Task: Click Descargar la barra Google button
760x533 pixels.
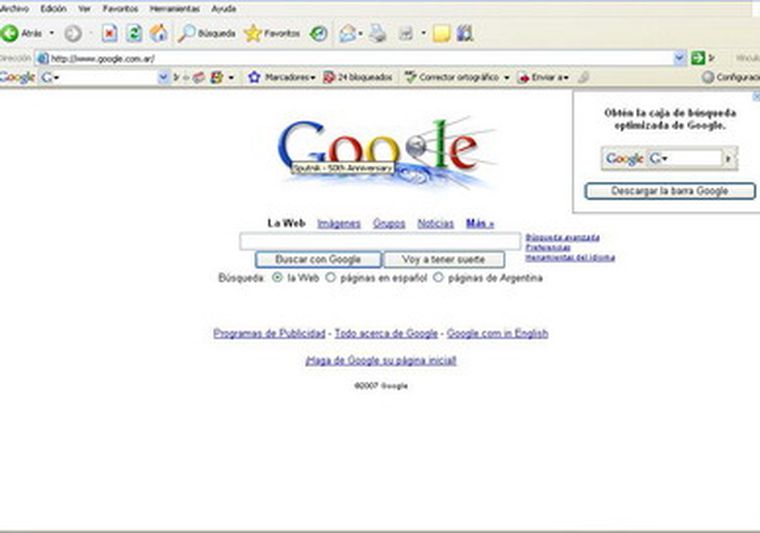Action: tap(670, 191)
